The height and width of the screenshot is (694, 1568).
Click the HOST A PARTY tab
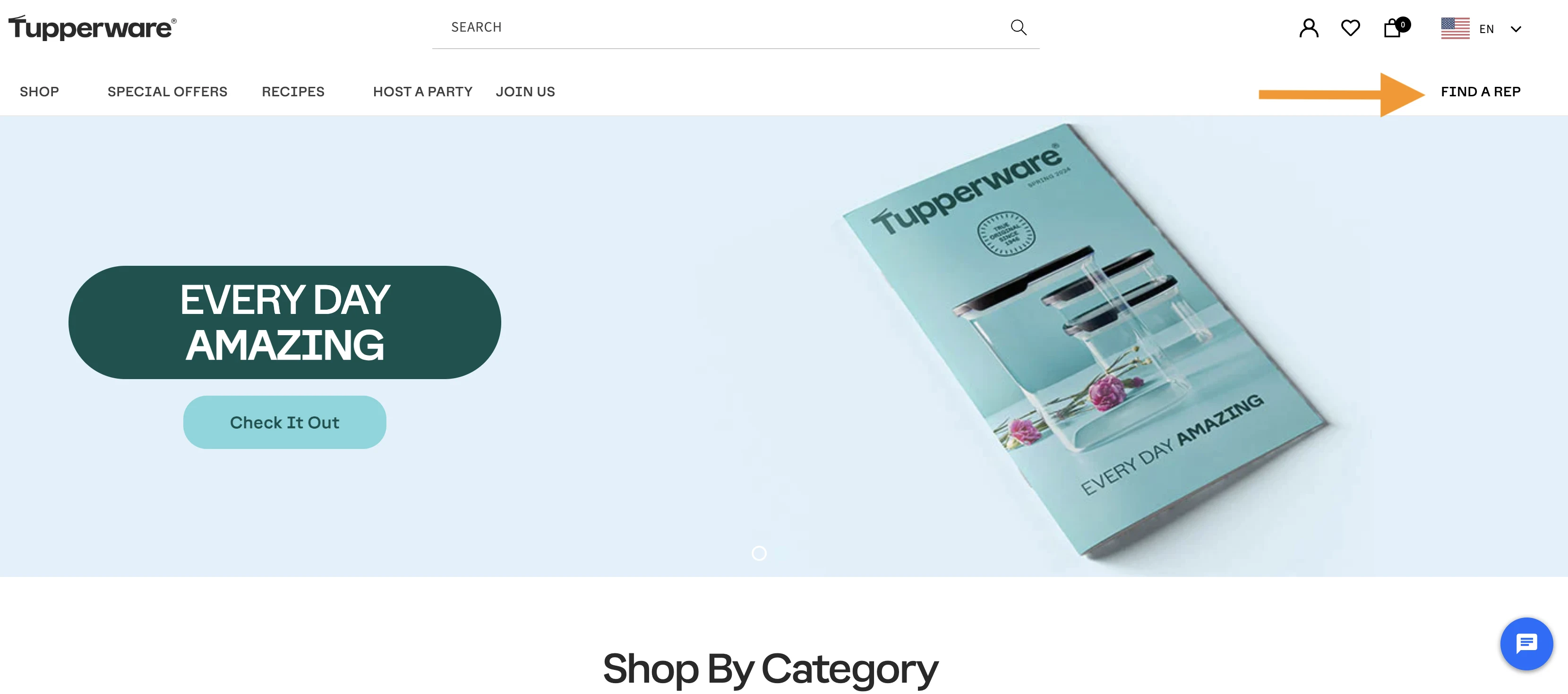[x=423, y=91]
